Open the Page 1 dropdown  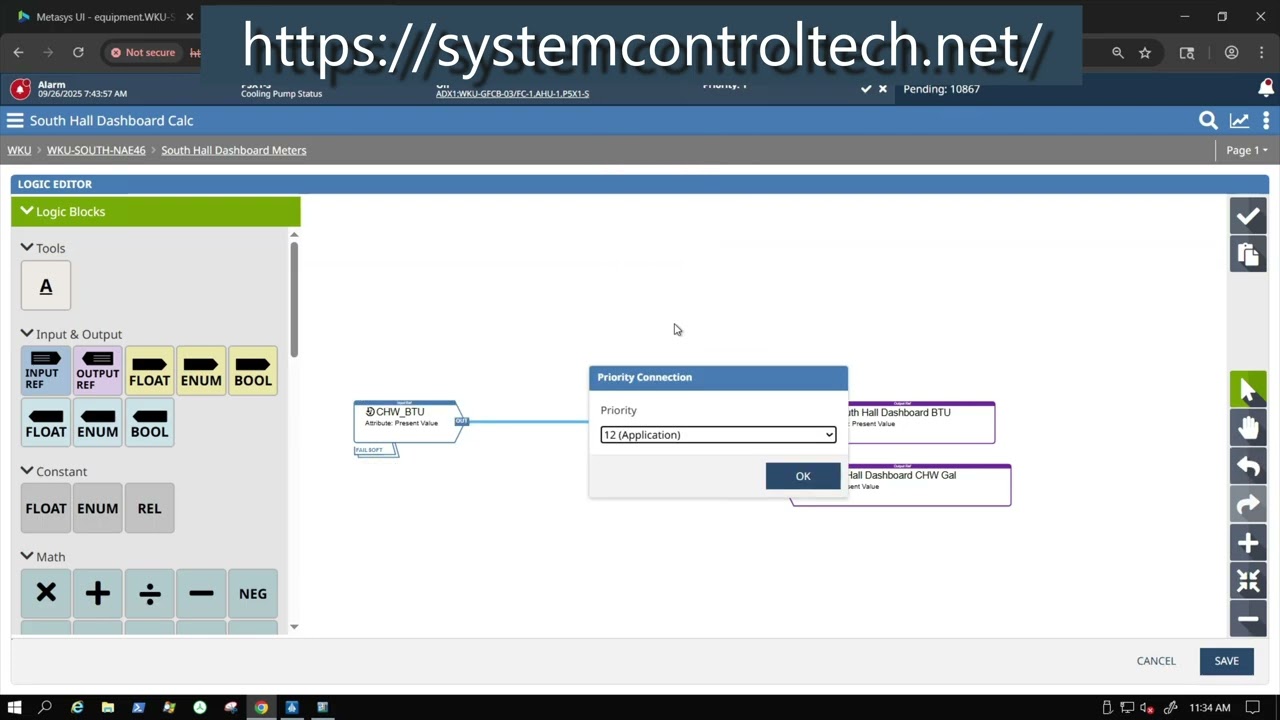pyautogui.click(x=1247, y=150)
